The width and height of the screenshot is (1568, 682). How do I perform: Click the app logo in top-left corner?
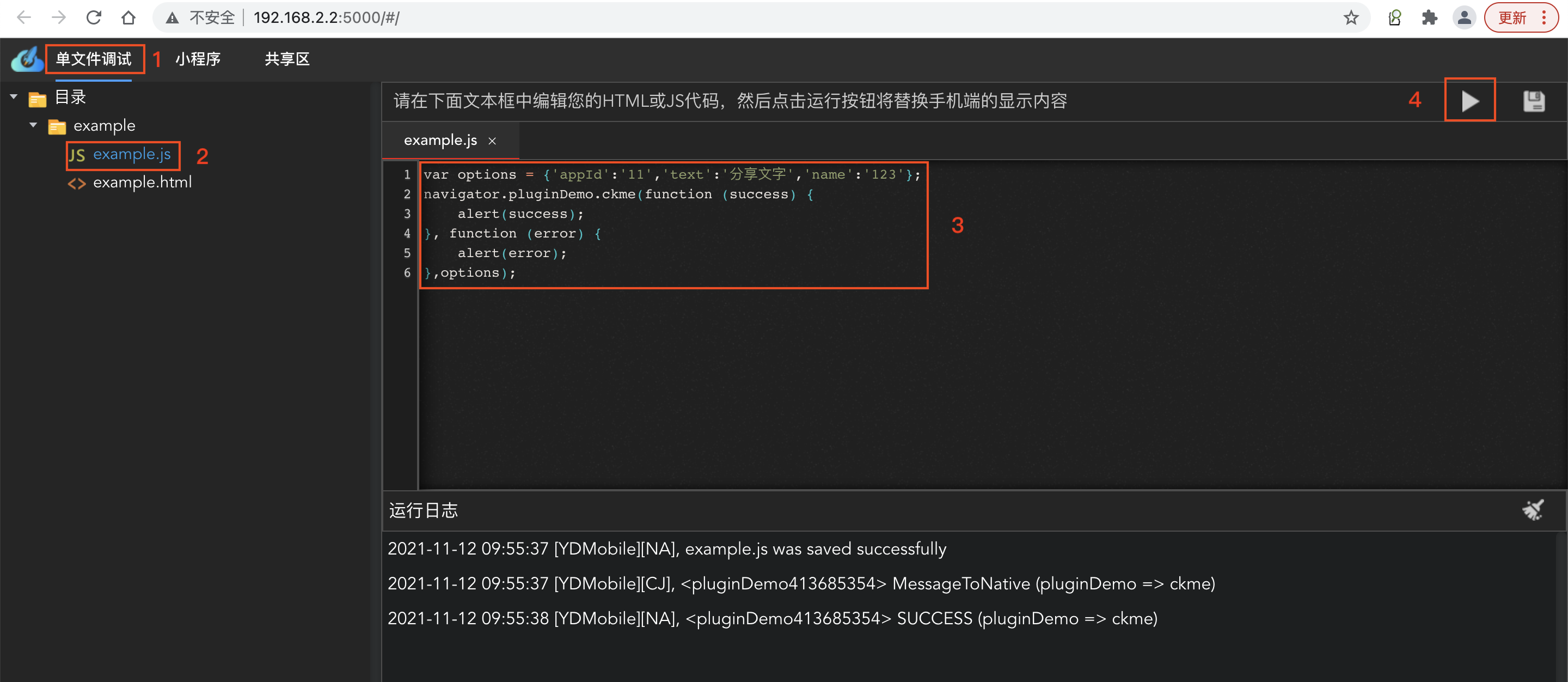click(x=26, y=59)
